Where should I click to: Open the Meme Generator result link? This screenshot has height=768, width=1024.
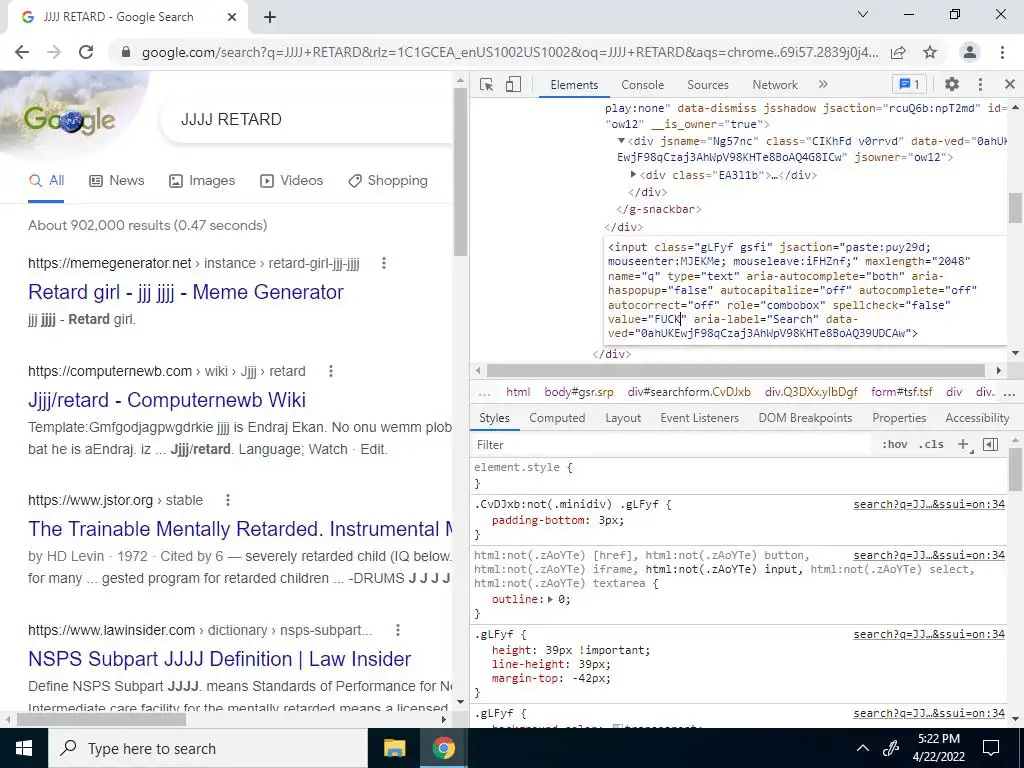[185, 292]
